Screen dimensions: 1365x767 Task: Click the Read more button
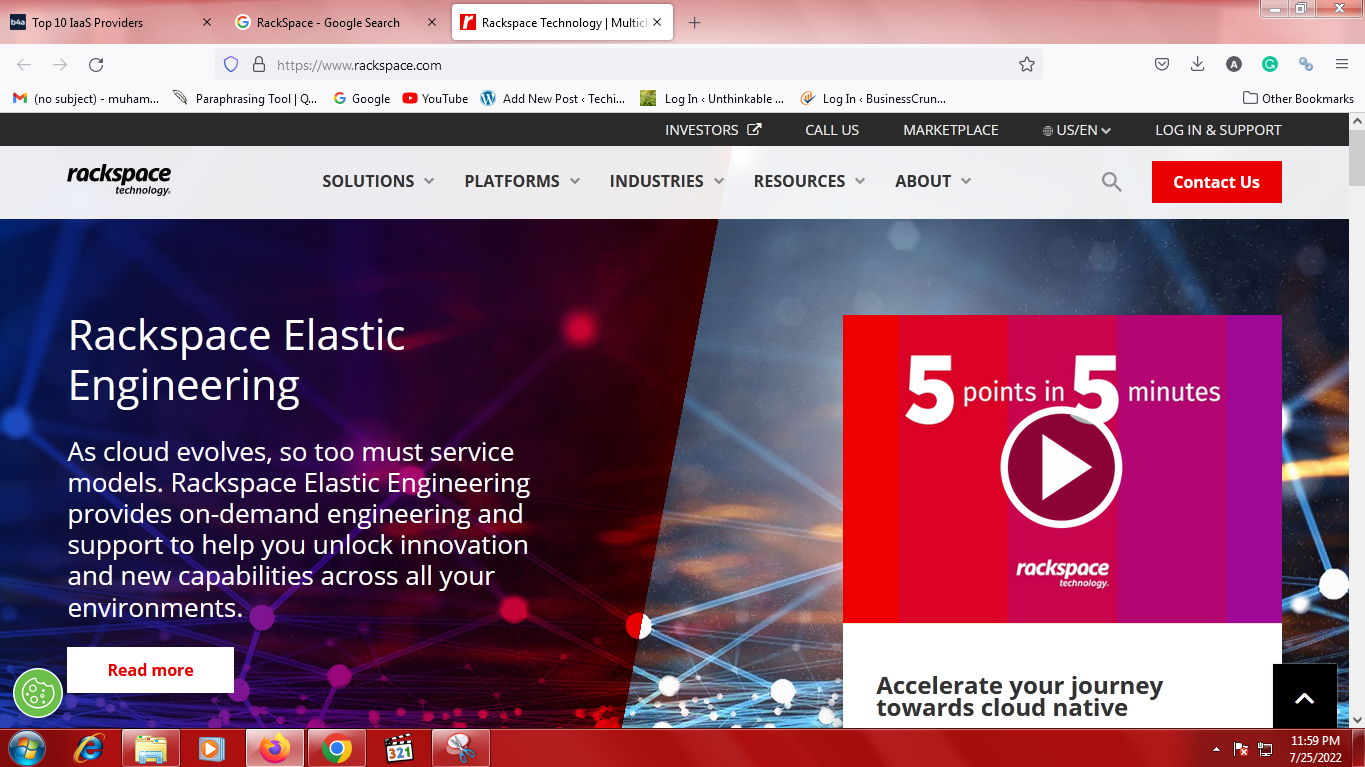click(x=150, y=670)
